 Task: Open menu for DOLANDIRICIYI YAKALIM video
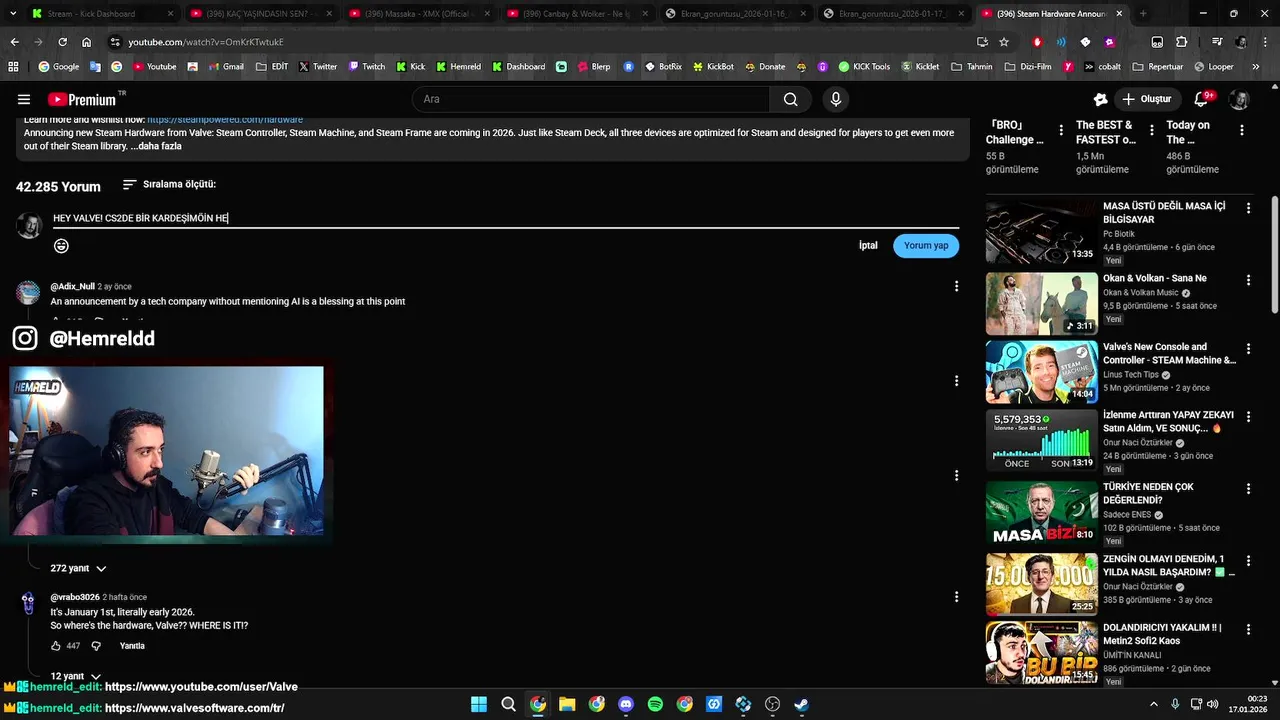(x=1248, y=630)
